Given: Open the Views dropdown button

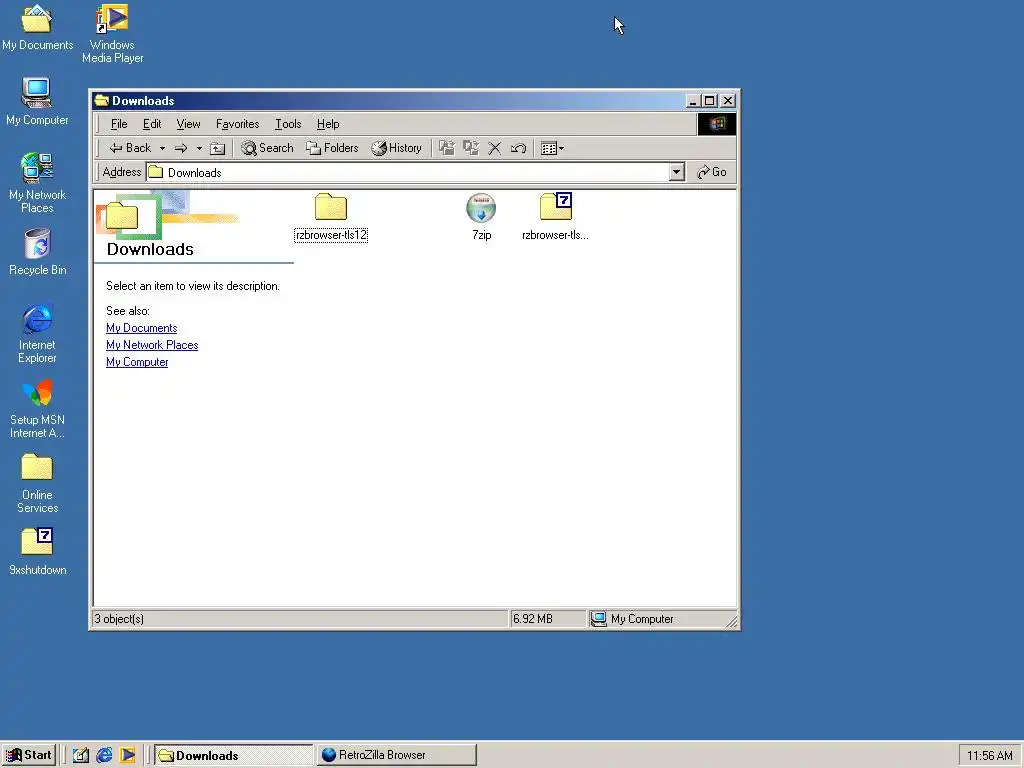Looking at the screenshot, I should 552,148.
